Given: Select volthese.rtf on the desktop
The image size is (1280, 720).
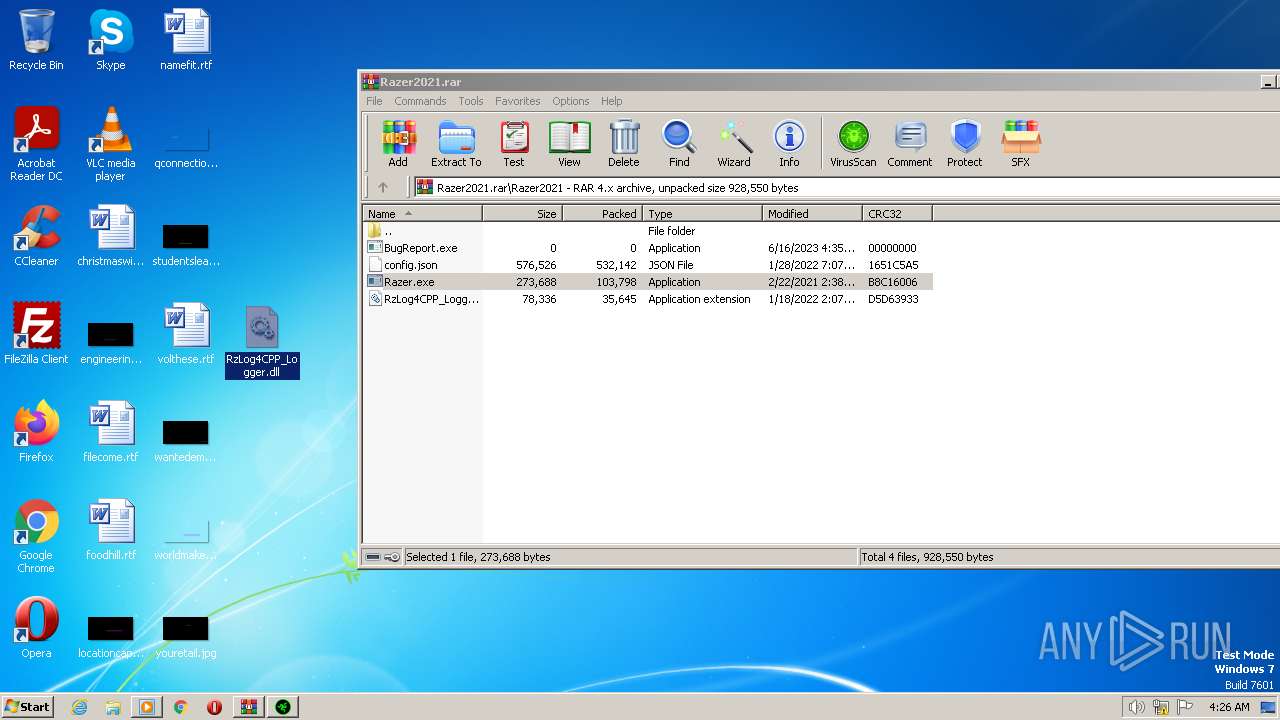Looking at the screenshot, I should 186,334.
